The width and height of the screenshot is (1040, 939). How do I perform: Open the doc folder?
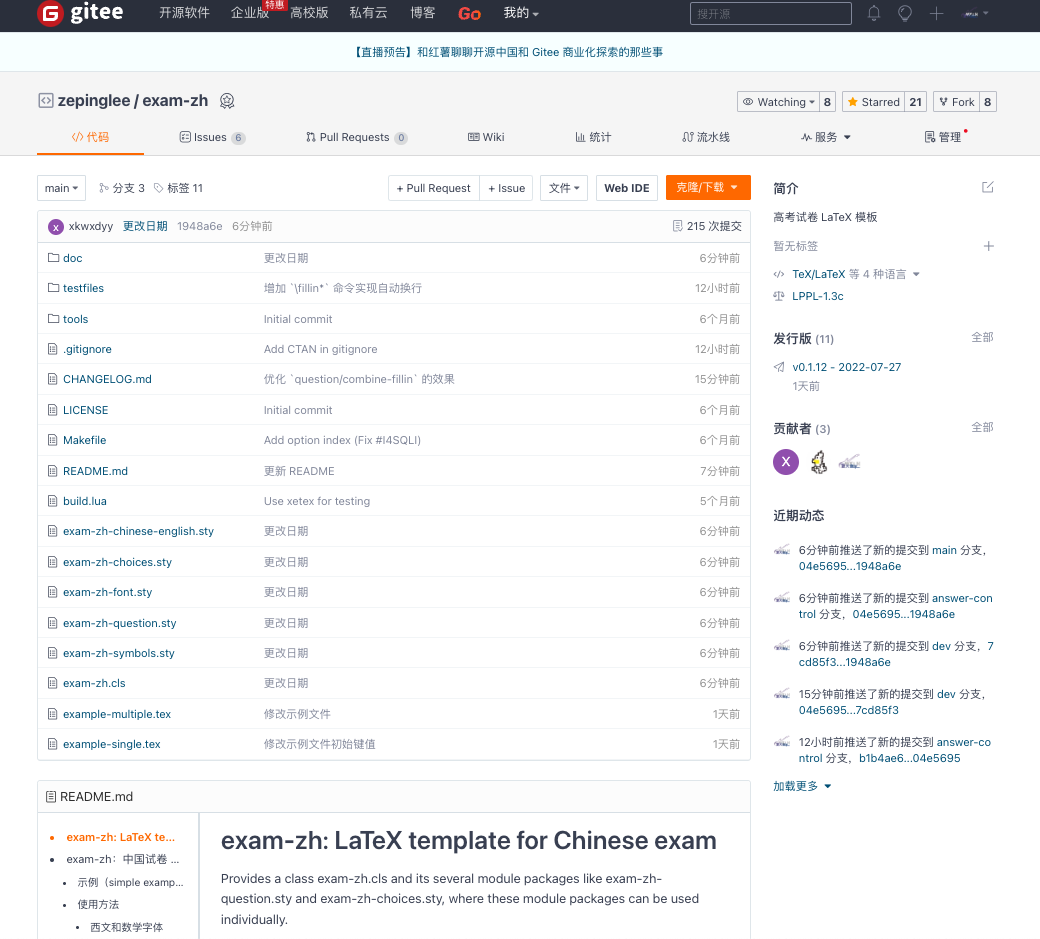[72, 258]
